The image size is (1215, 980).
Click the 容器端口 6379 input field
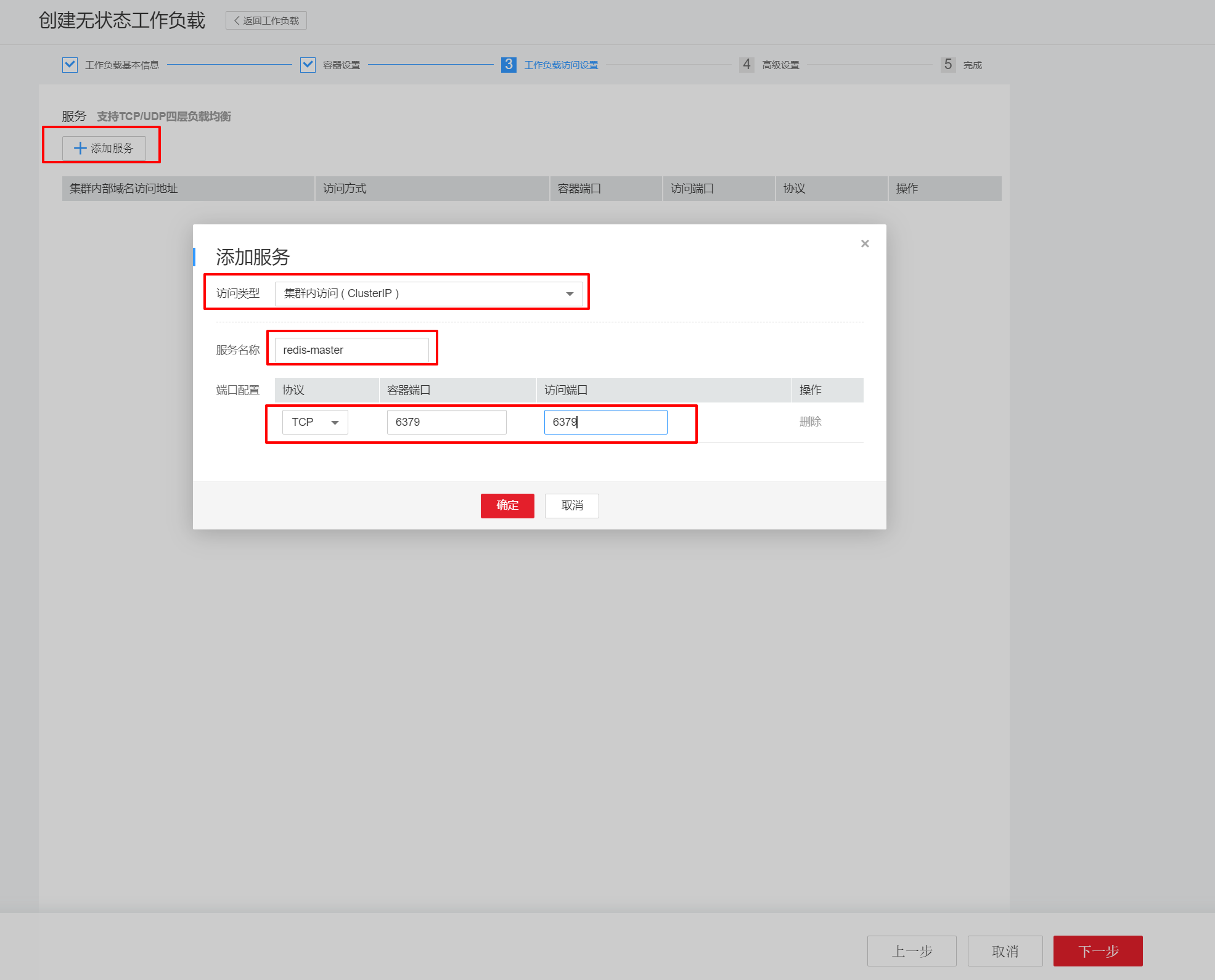coord(446,423)
